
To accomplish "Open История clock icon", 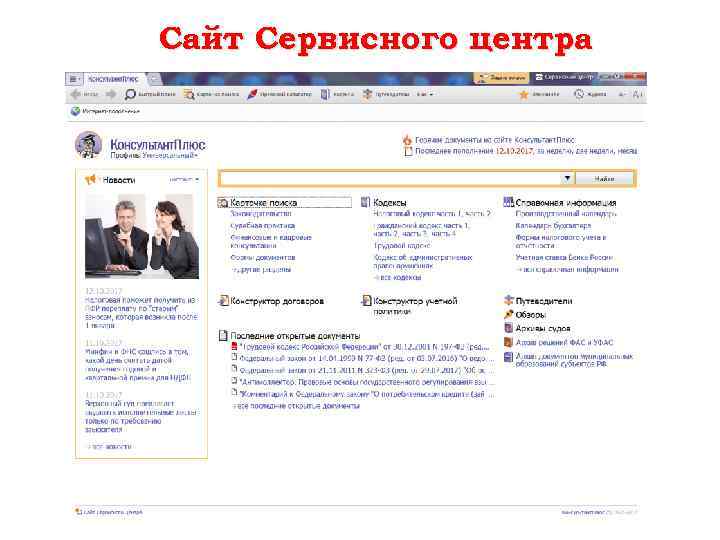I will (579, 95).
